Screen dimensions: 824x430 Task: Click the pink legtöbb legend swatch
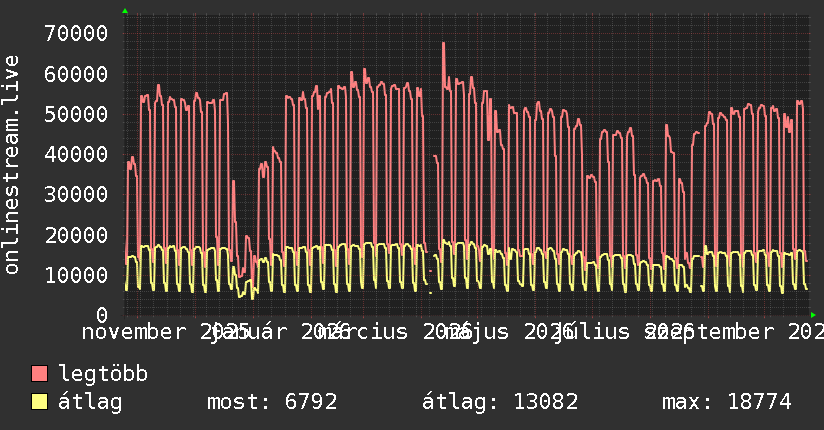click(39, 373)
